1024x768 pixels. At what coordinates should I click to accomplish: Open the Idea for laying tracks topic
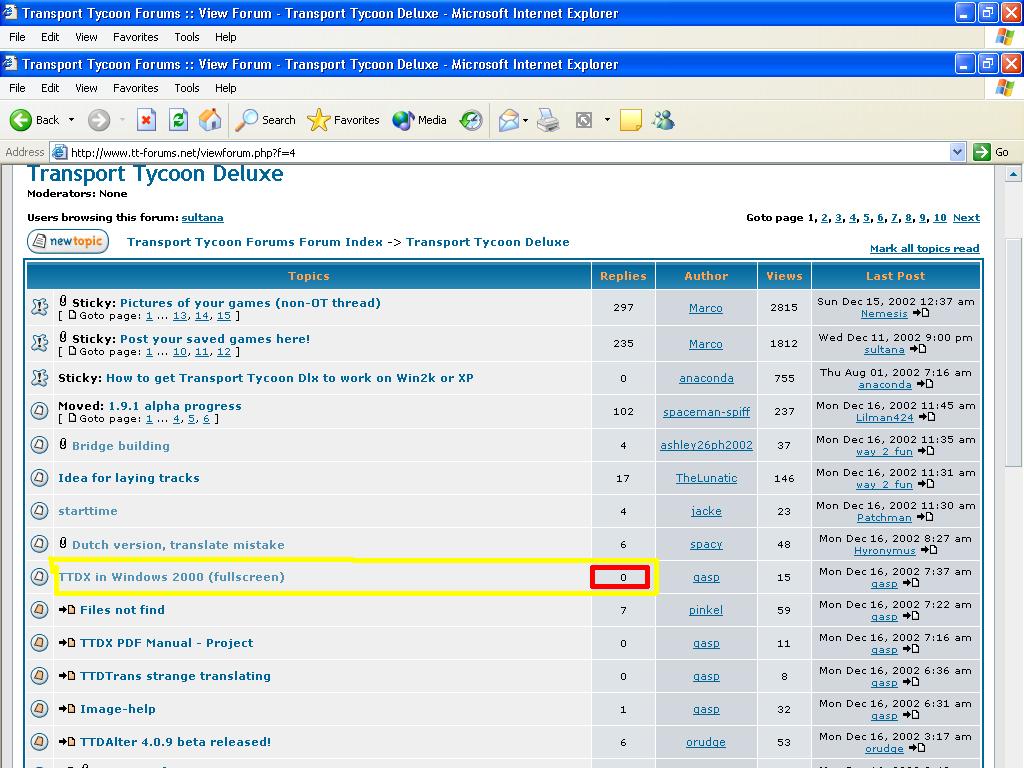(x=129, y=477)
